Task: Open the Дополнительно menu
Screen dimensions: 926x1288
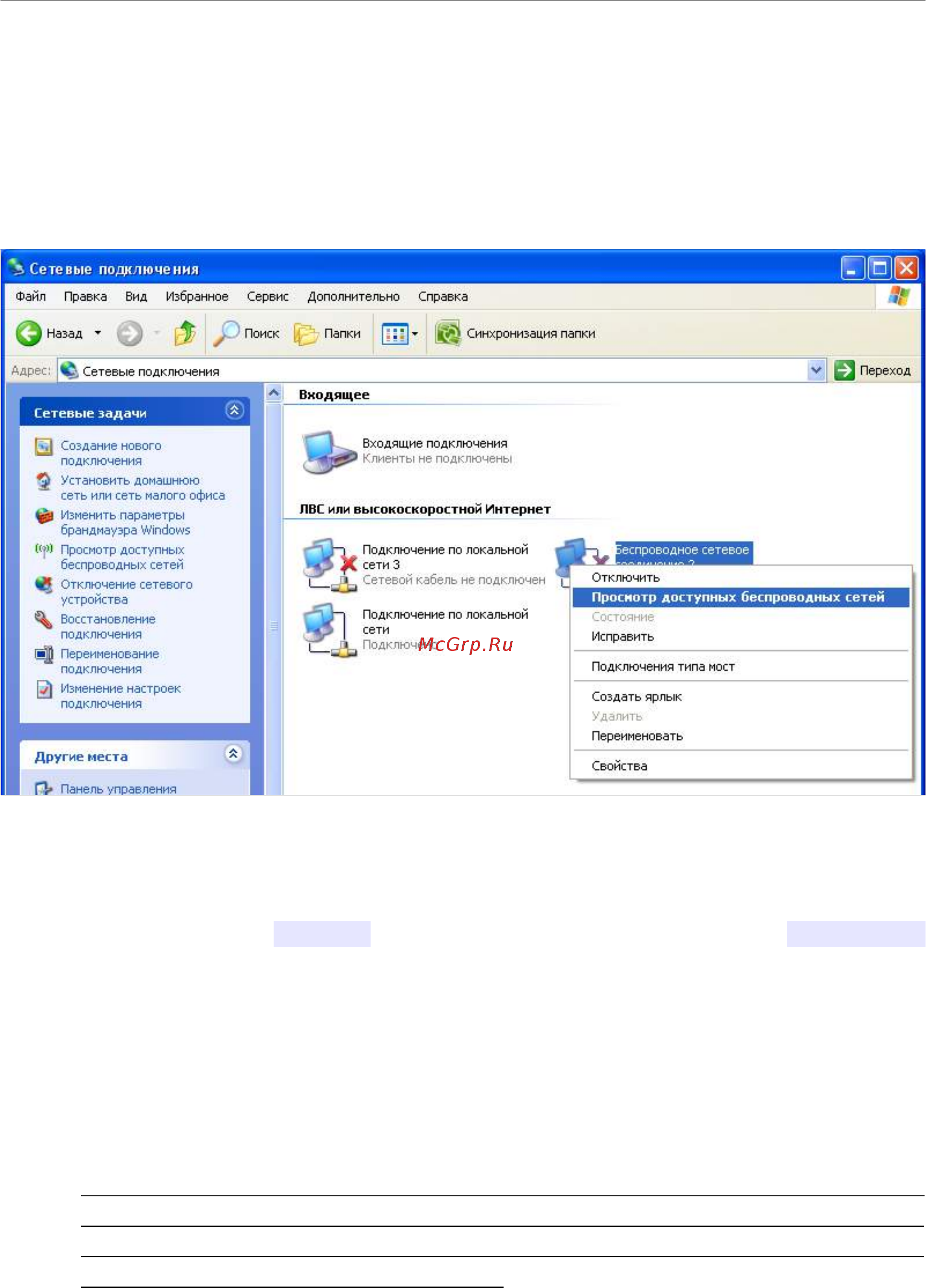Action: [x=353, y=297]
